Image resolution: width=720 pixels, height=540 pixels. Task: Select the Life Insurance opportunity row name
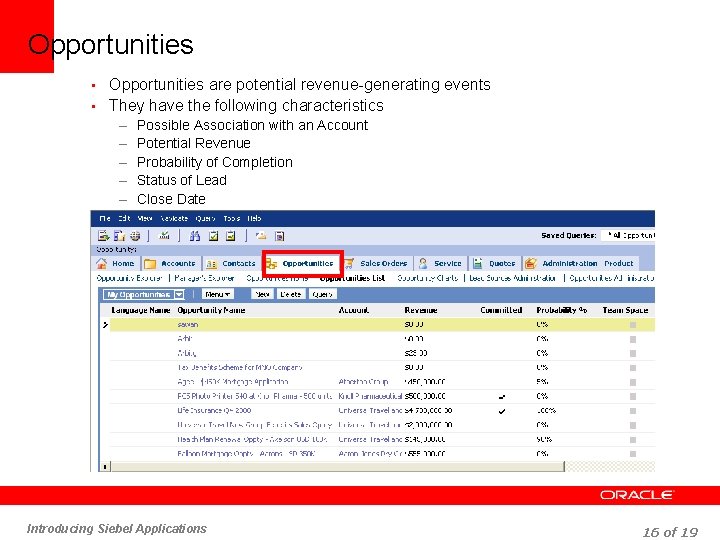coord(214,411)
